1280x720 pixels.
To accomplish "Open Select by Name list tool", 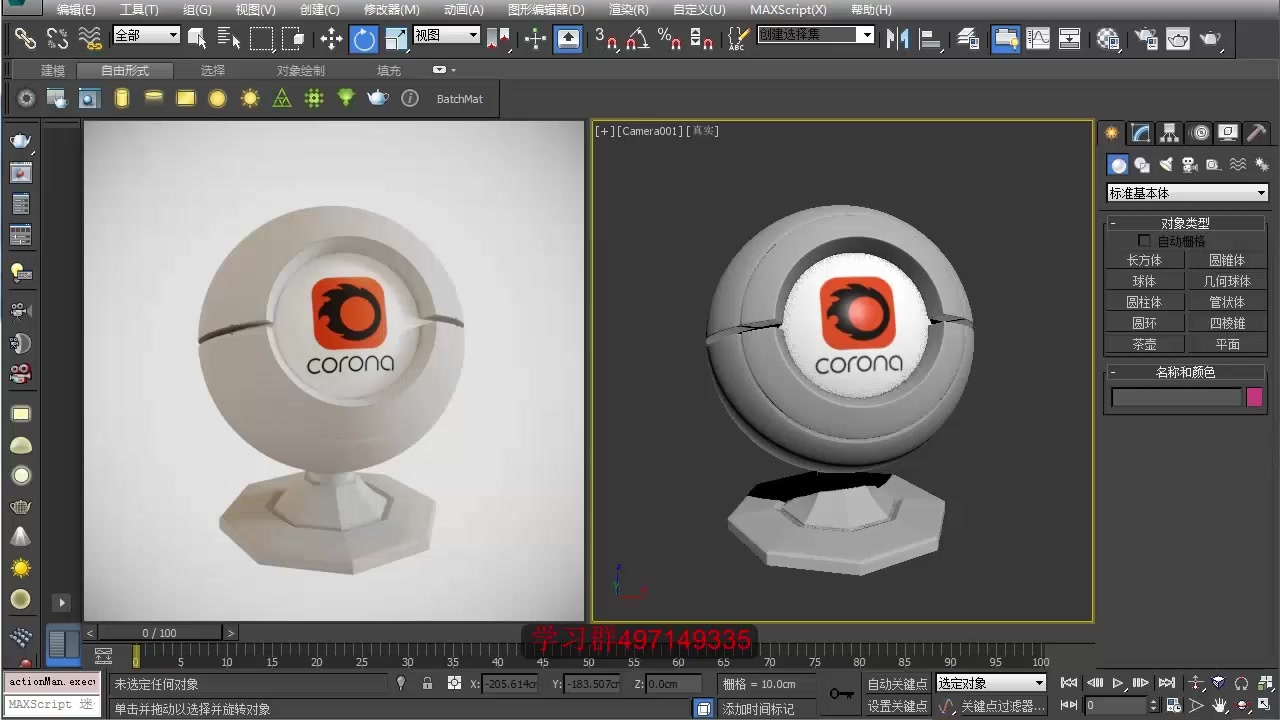I will point(229,39).
